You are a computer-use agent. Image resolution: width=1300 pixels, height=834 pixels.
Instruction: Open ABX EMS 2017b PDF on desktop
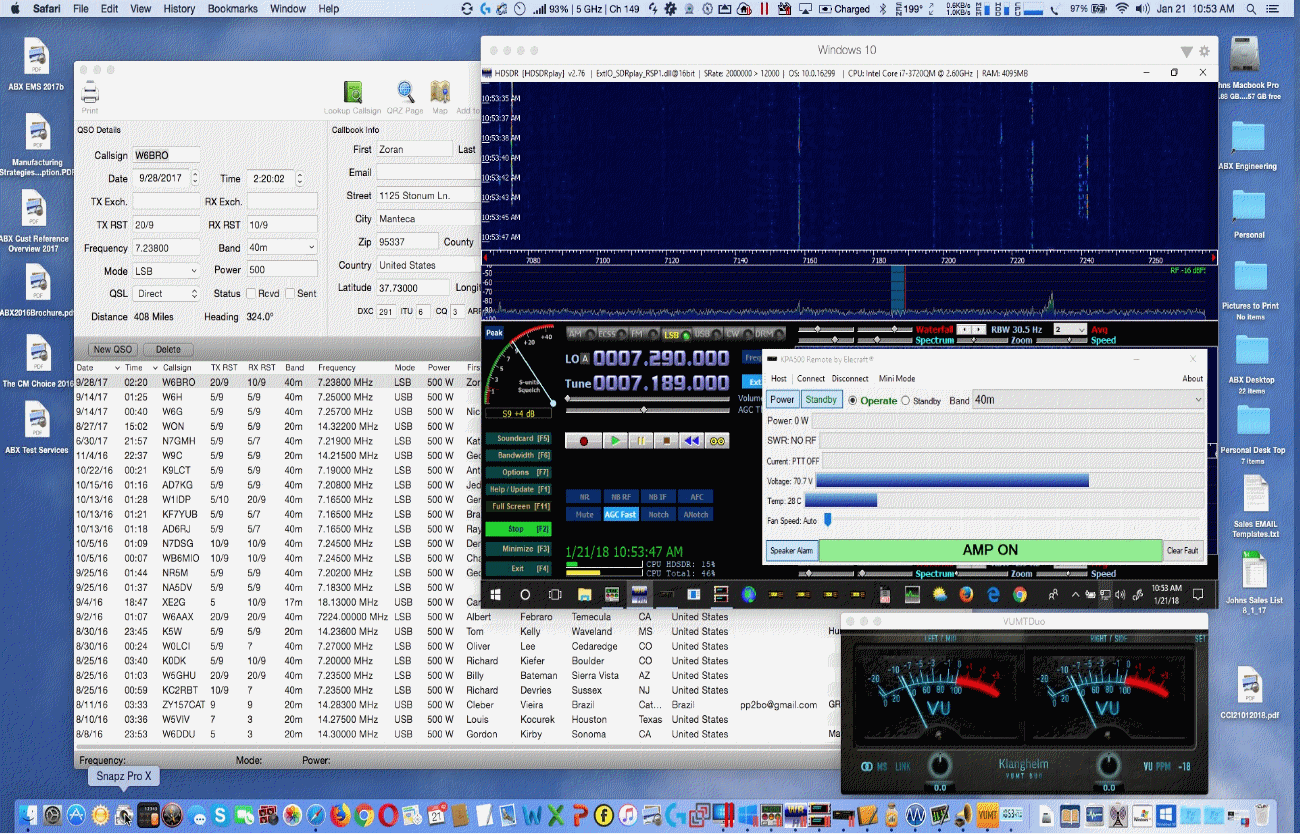(37, 56)
